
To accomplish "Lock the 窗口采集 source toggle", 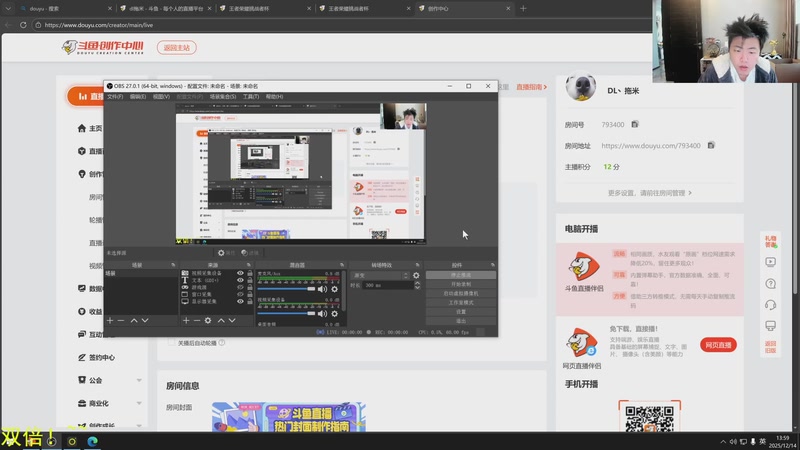I will pyautogui.click(x=250, y=294).
